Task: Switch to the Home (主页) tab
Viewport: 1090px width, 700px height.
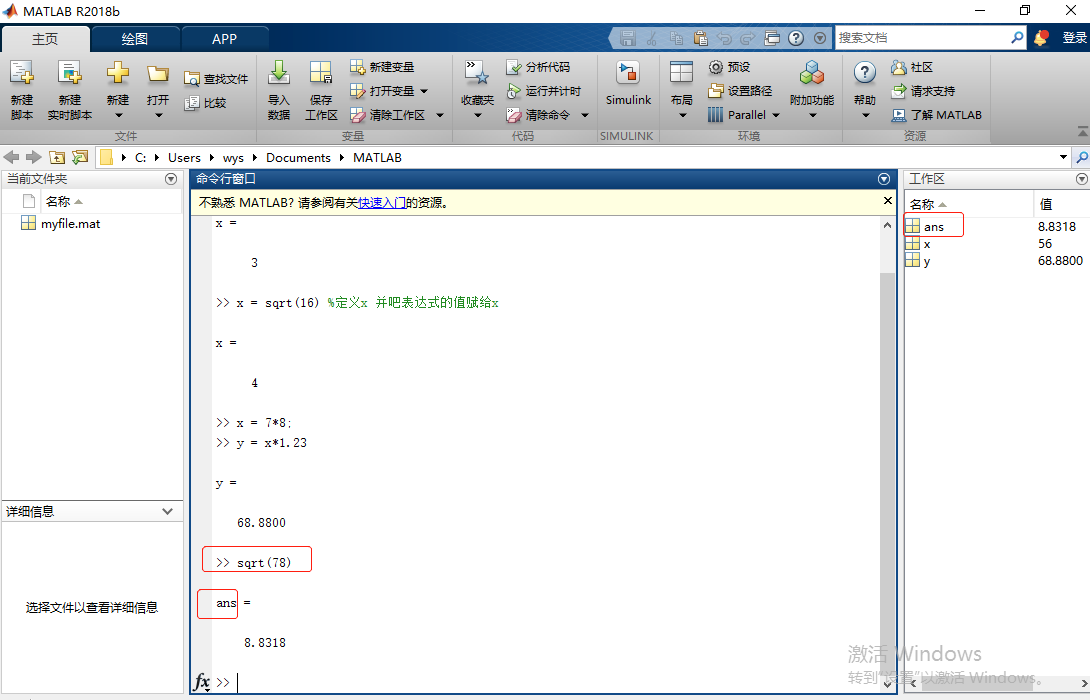Action: [45, 39]
